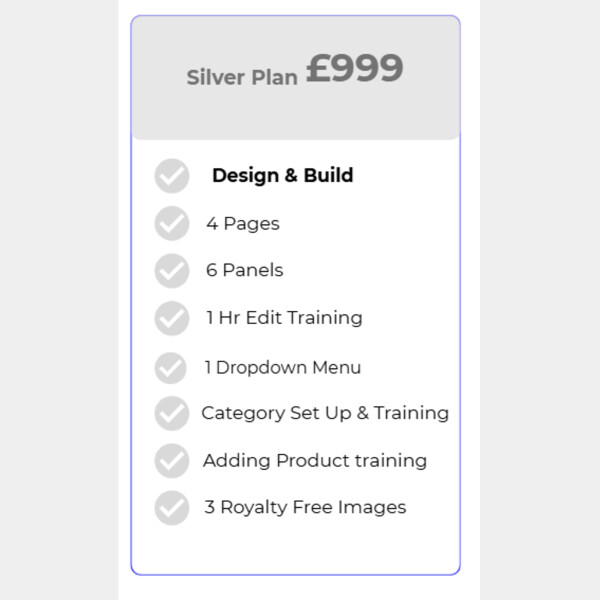600x600 pixels.
Task: Click the 1 Dropdown Menu feature text
Action: [283, 367]
